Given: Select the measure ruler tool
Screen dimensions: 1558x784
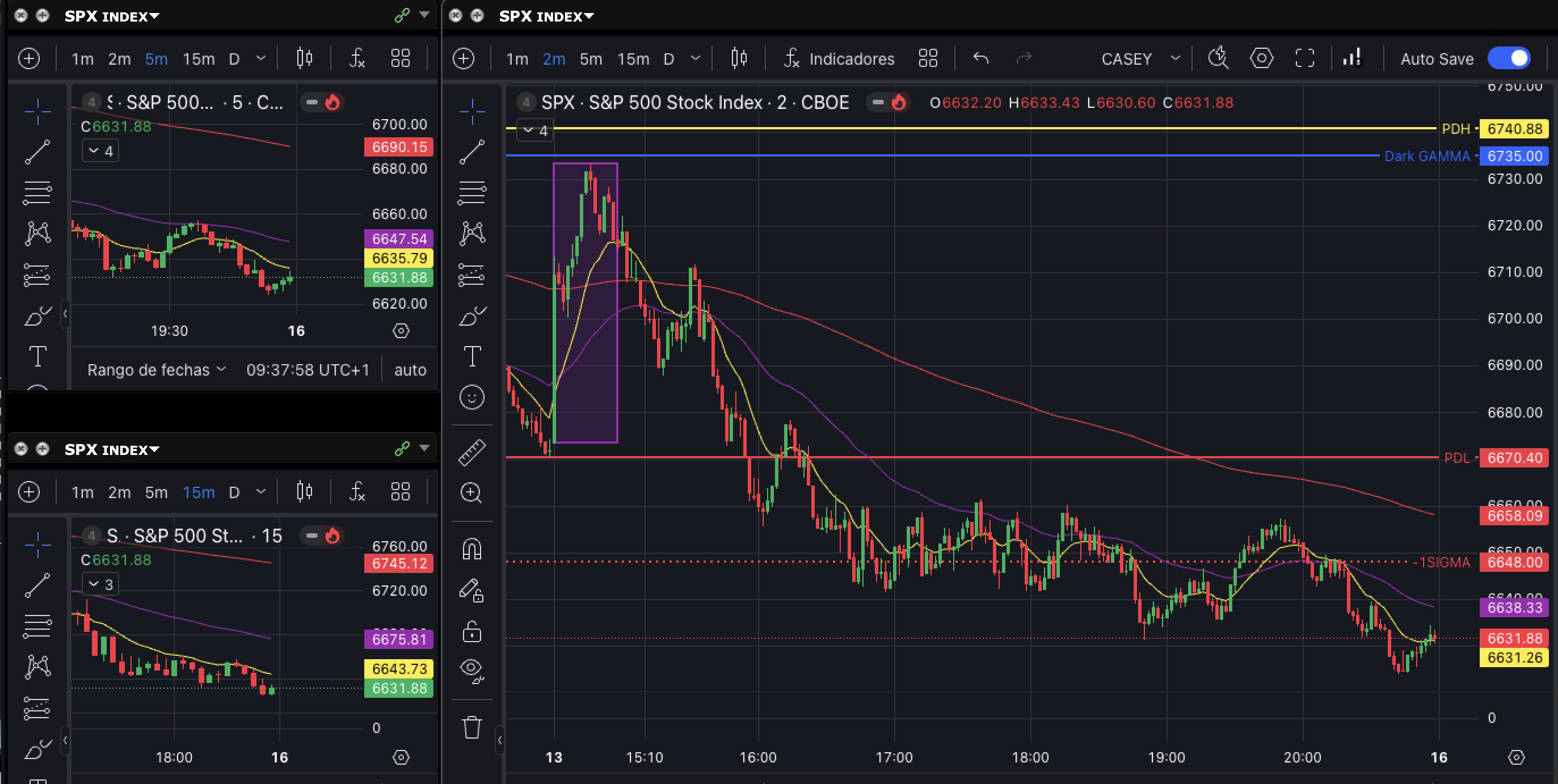Looking at the screenshot, I should pos(473,450).
